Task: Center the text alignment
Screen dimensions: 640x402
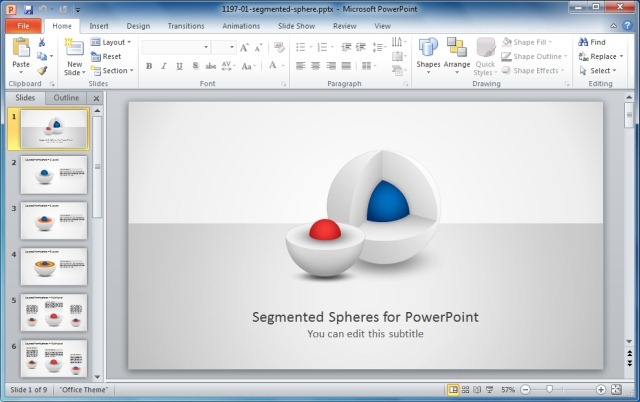Action: point(316,66)
